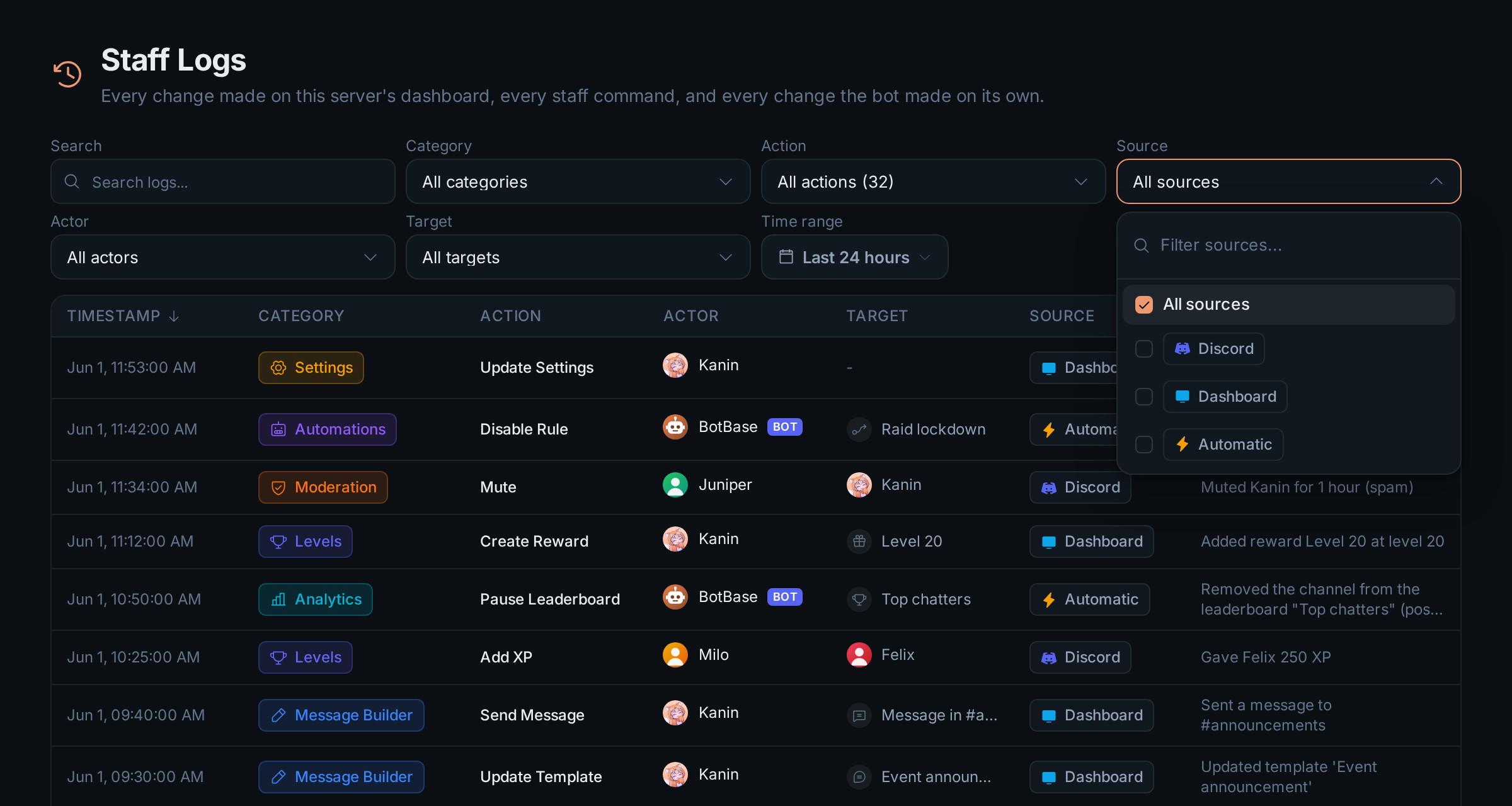The height and width of the screenshot is (806, 1512).
Task: Click Kanin's avatar in the Update Settings row
Action: pos(675,365)
